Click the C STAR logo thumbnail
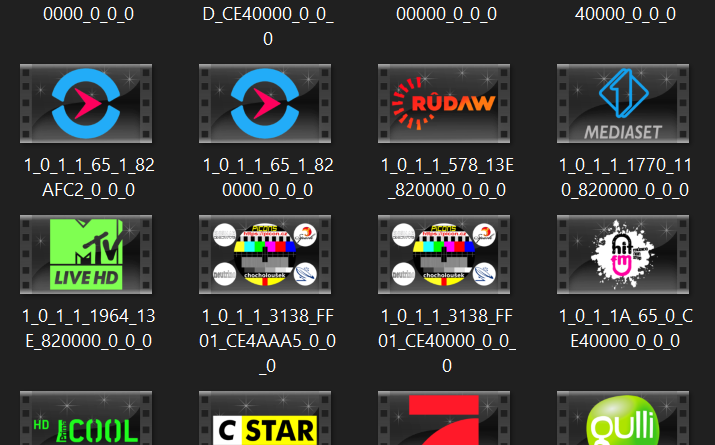Image resolution: width=715 pixels, height=445 pixels. click(x=265, y=418)
